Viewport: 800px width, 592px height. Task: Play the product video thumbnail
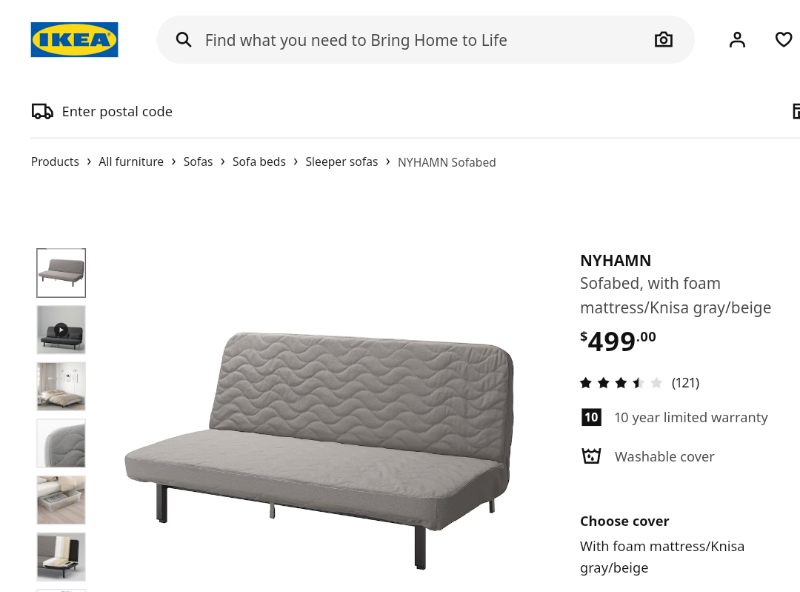pyautogui.click(x=61, y=330)
